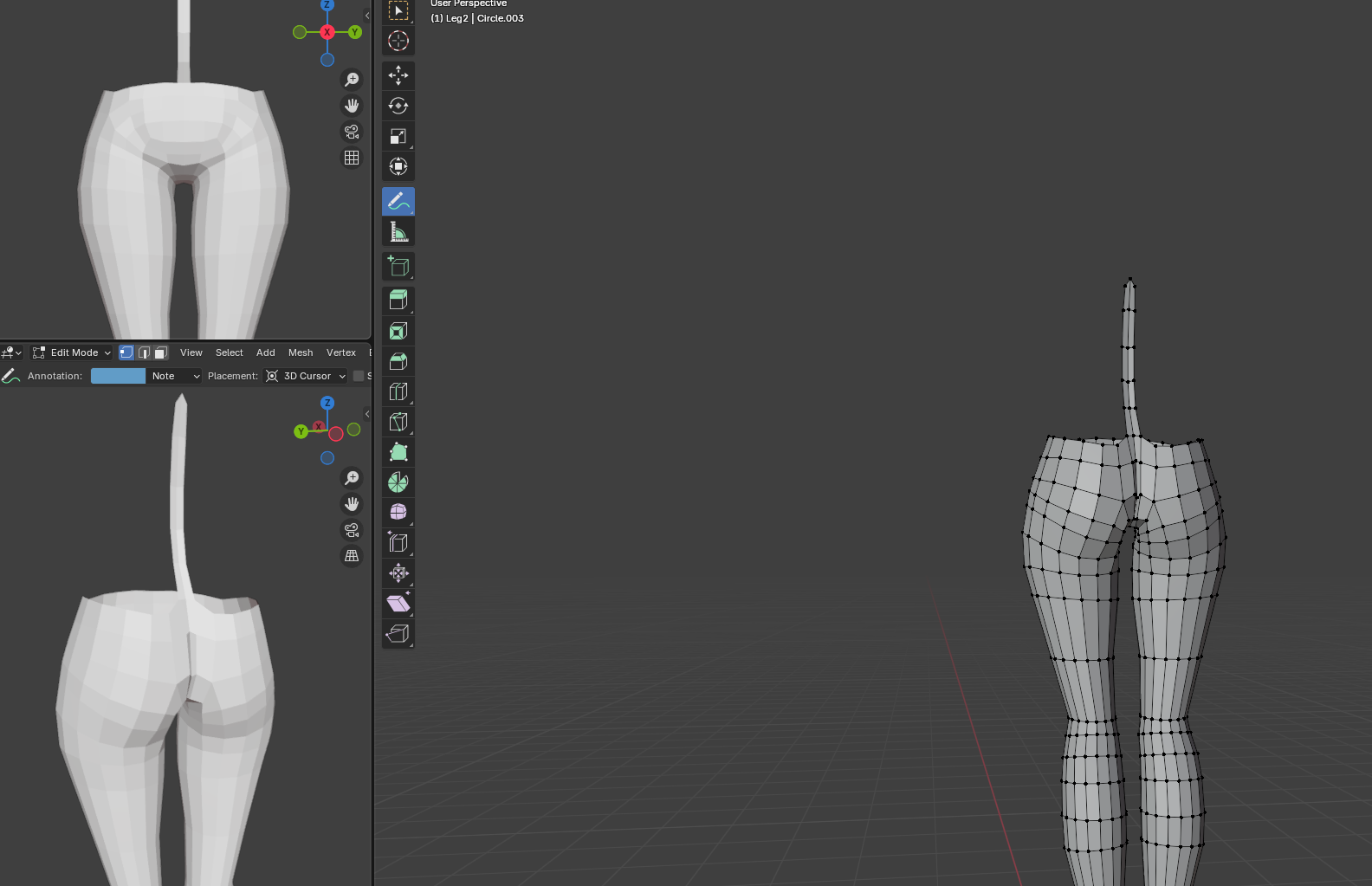Open the Mesh menu
The height and width of the screenshot is (886, 1372).
[x=301, y=352]
